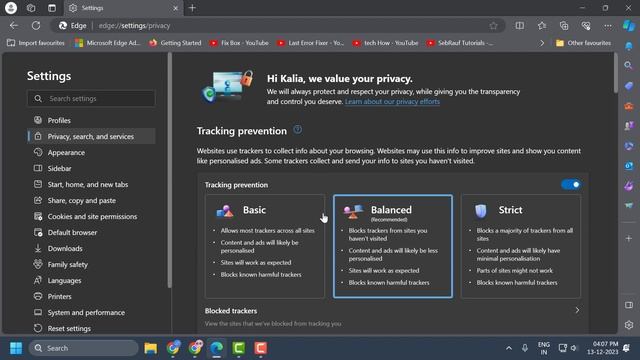Open Fix Box - YouTube bookmark
The height and width of the screenshot is (360, 640).
[x=239, y=43]
